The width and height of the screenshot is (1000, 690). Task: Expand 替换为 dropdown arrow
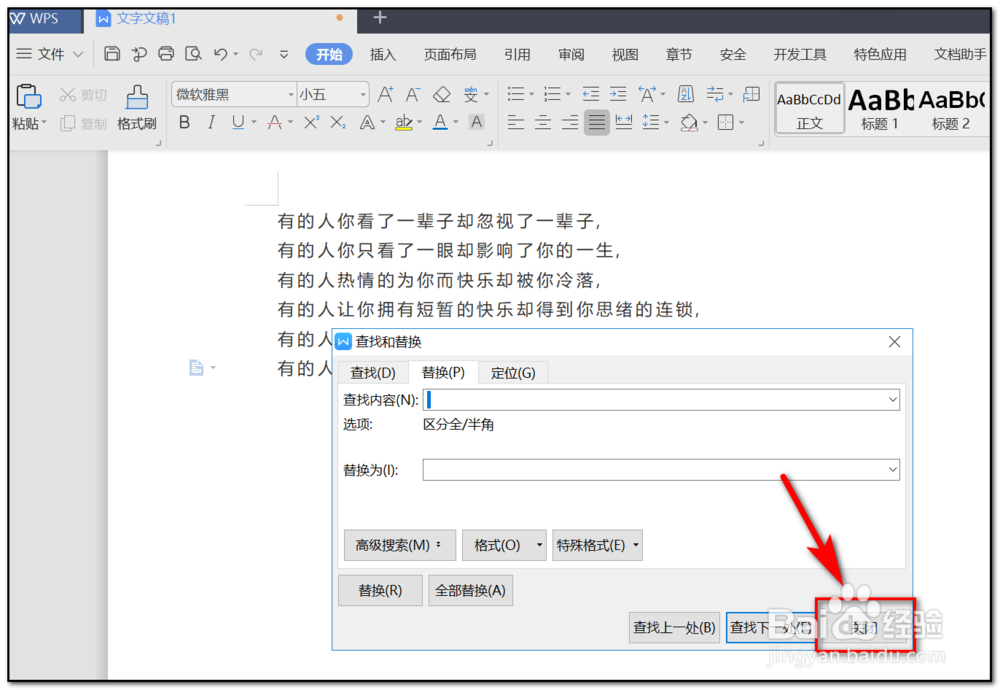(x=892, y=470)
